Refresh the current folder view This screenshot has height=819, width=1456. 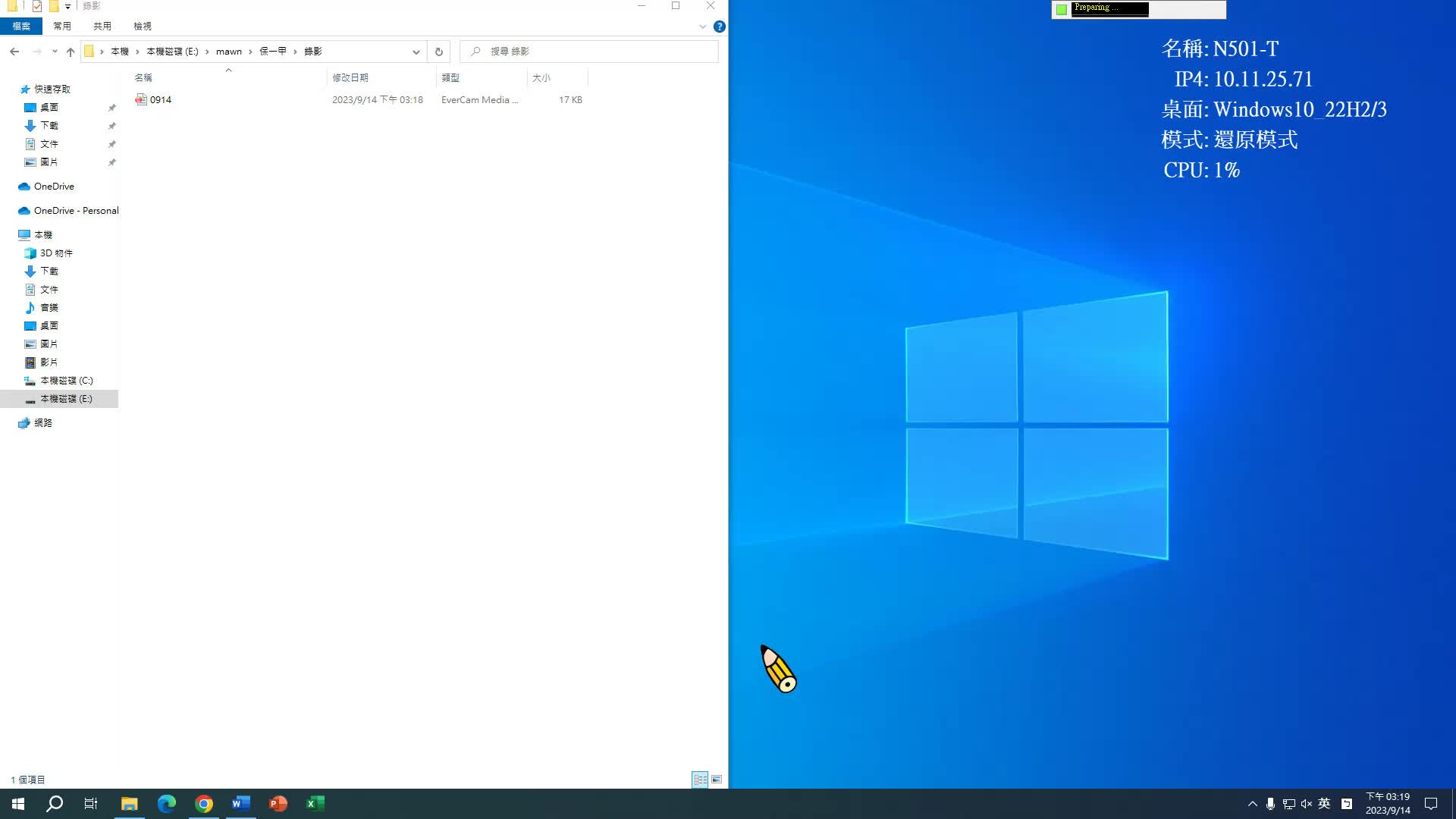click(x=438, y=52)
